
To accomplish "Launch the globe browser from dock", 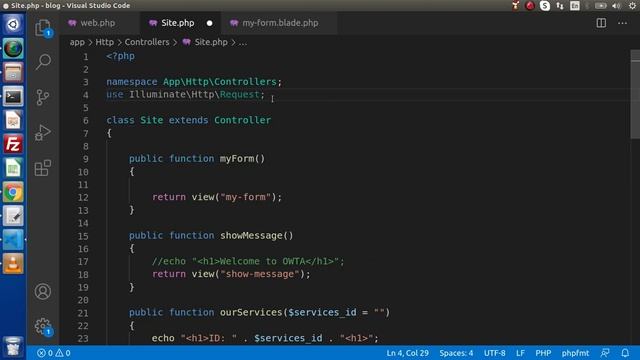I will click(13, 49).
